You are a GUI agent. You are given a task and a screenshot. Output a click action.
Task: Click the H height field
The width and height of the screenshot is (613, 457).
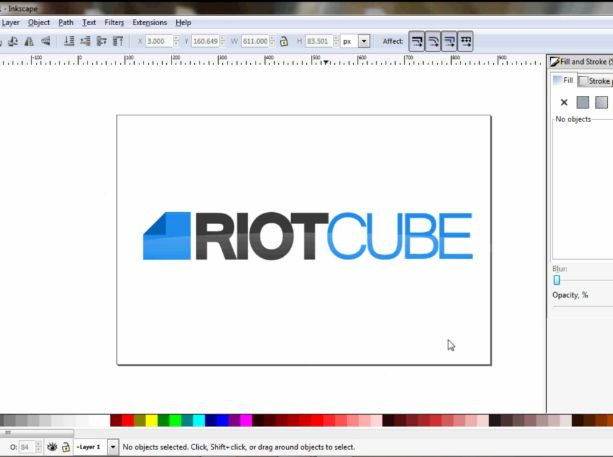[319, 41]
